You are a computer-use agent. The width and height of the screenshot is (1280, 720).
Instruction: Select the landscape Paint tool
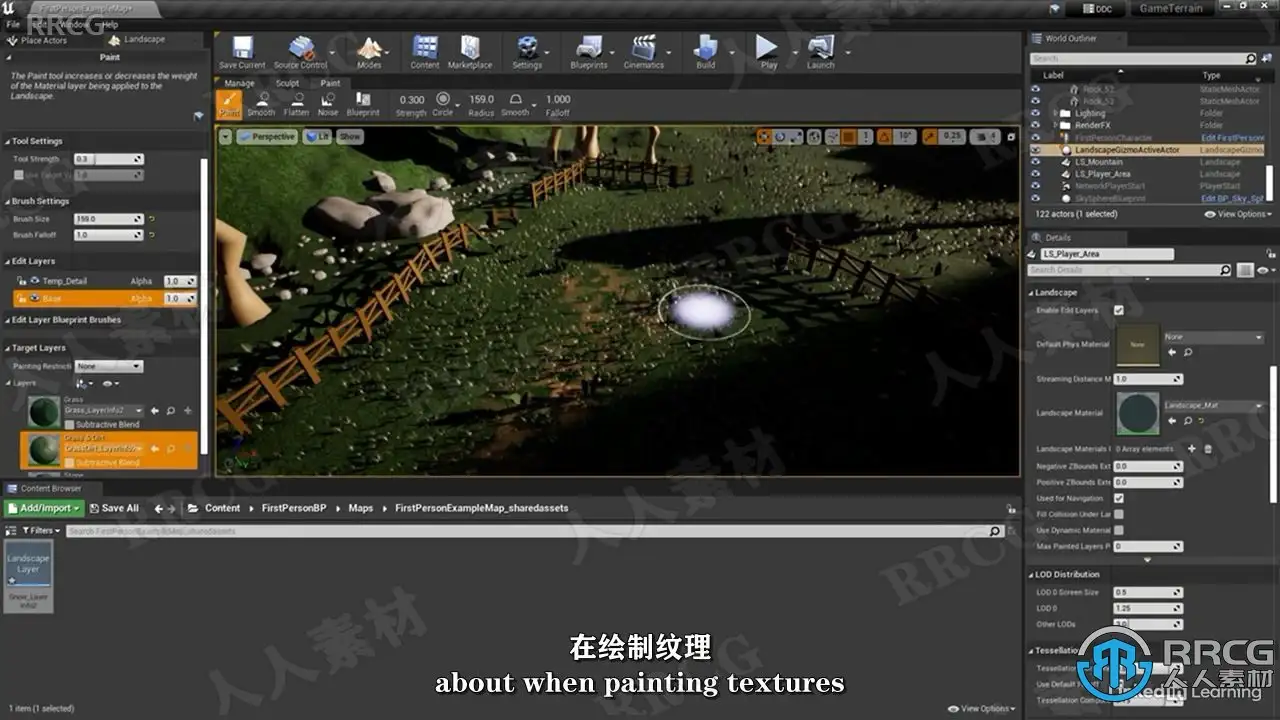coord(230,104)
